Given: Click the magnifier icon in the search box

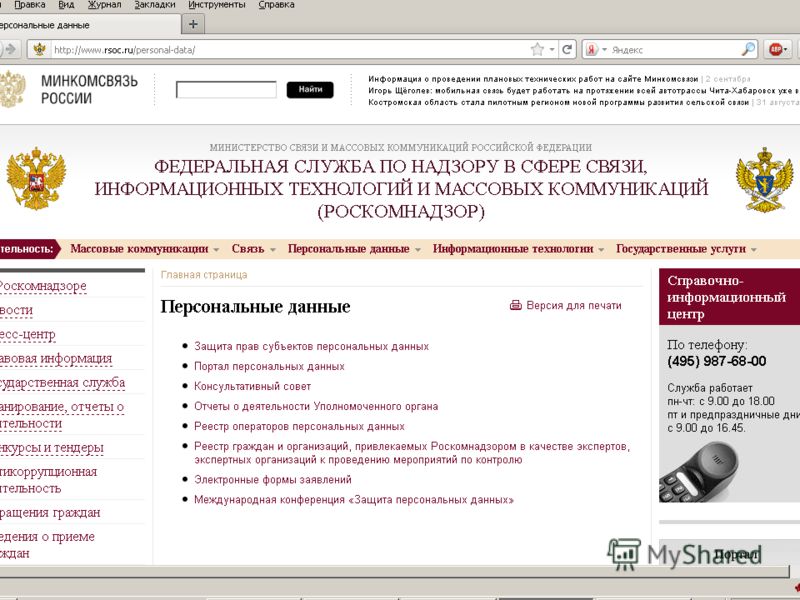Looking at the screenshot, I should click(x=748, y=49).
